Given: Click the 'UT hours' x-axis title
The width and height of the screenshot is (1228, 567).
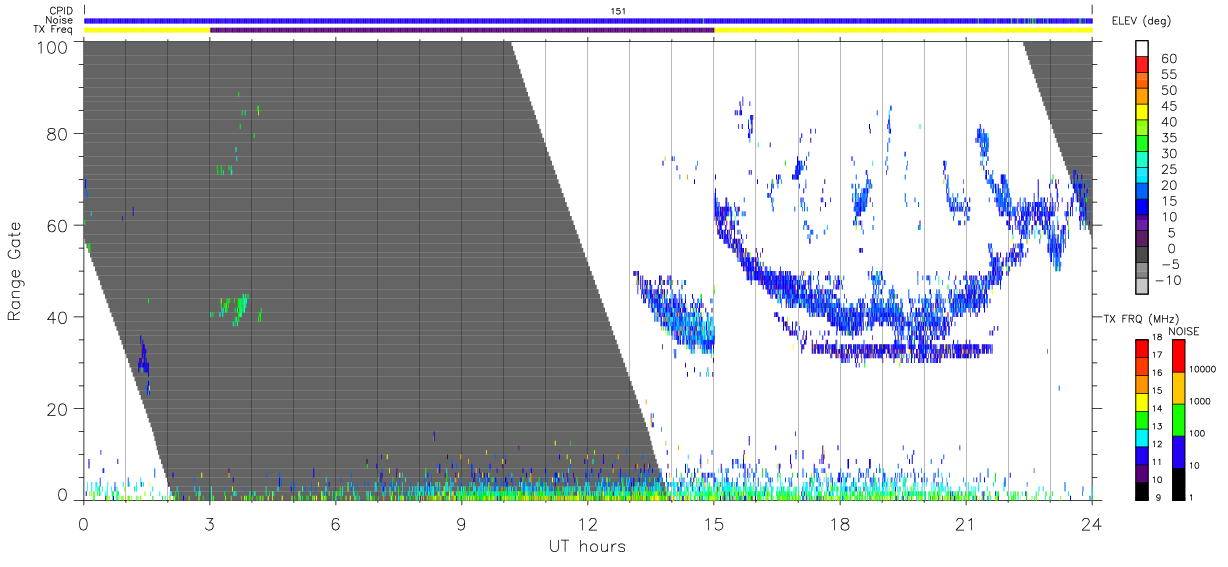Looking at the screenshot, I should coord(587,546).
